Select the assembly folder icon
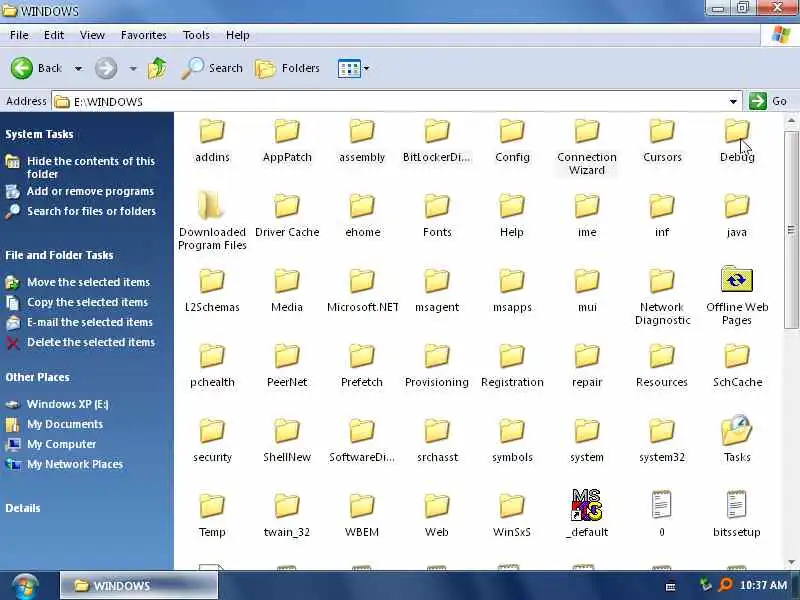 pos(362,131)
